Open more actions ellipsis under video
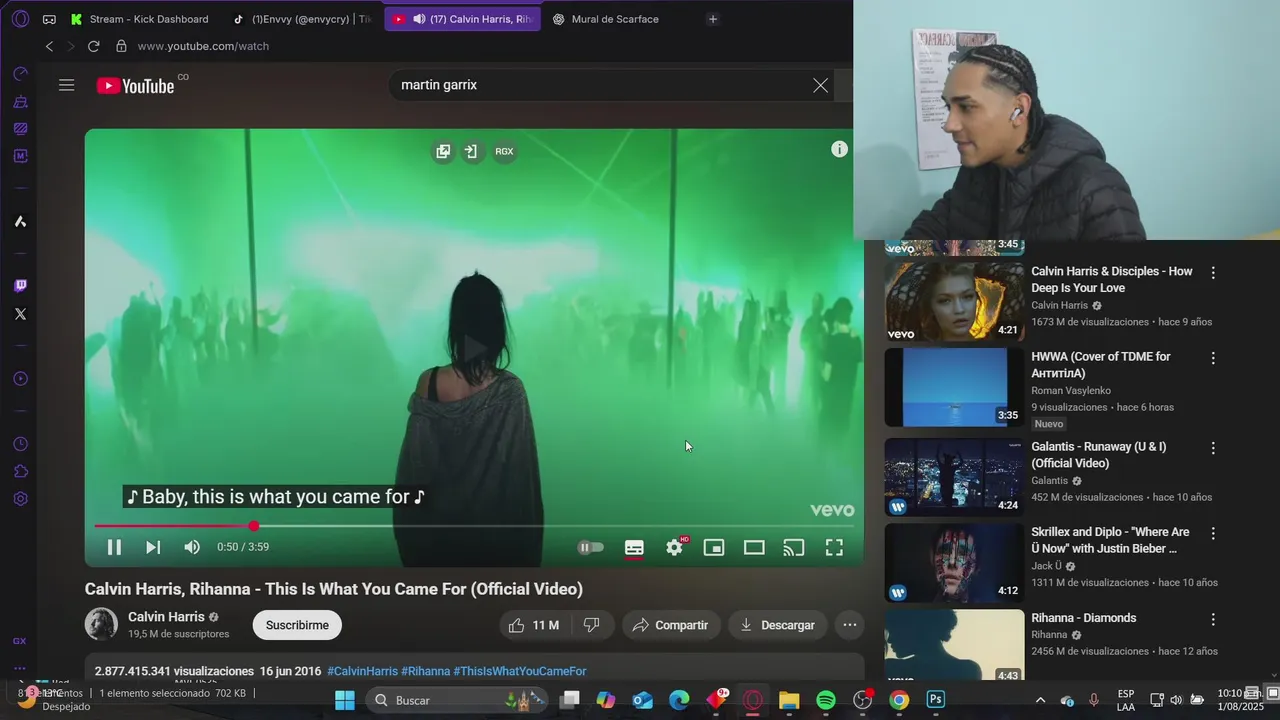Image resolution: width=1280 pixels, height=720 pixels. pyautogui.click(x=850, y=625)
